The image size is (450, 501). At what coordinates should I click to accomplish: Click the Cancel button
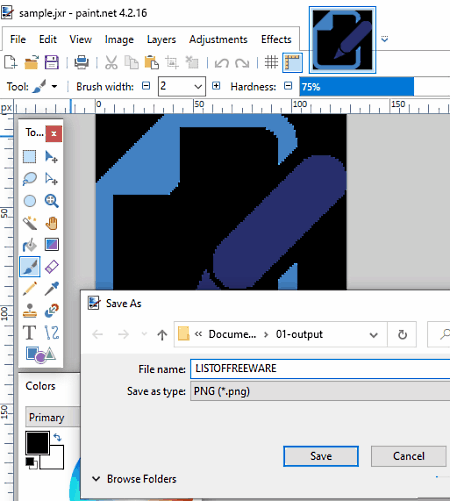click(x=409, y=456)
